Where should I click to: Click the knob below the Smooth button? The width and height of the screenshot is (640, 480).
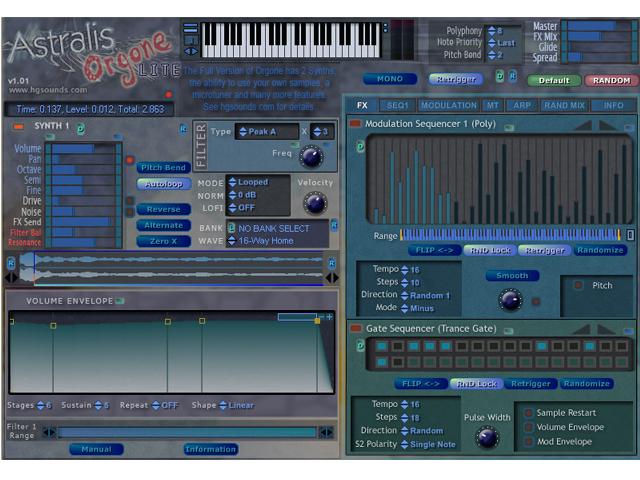point(511,299)
